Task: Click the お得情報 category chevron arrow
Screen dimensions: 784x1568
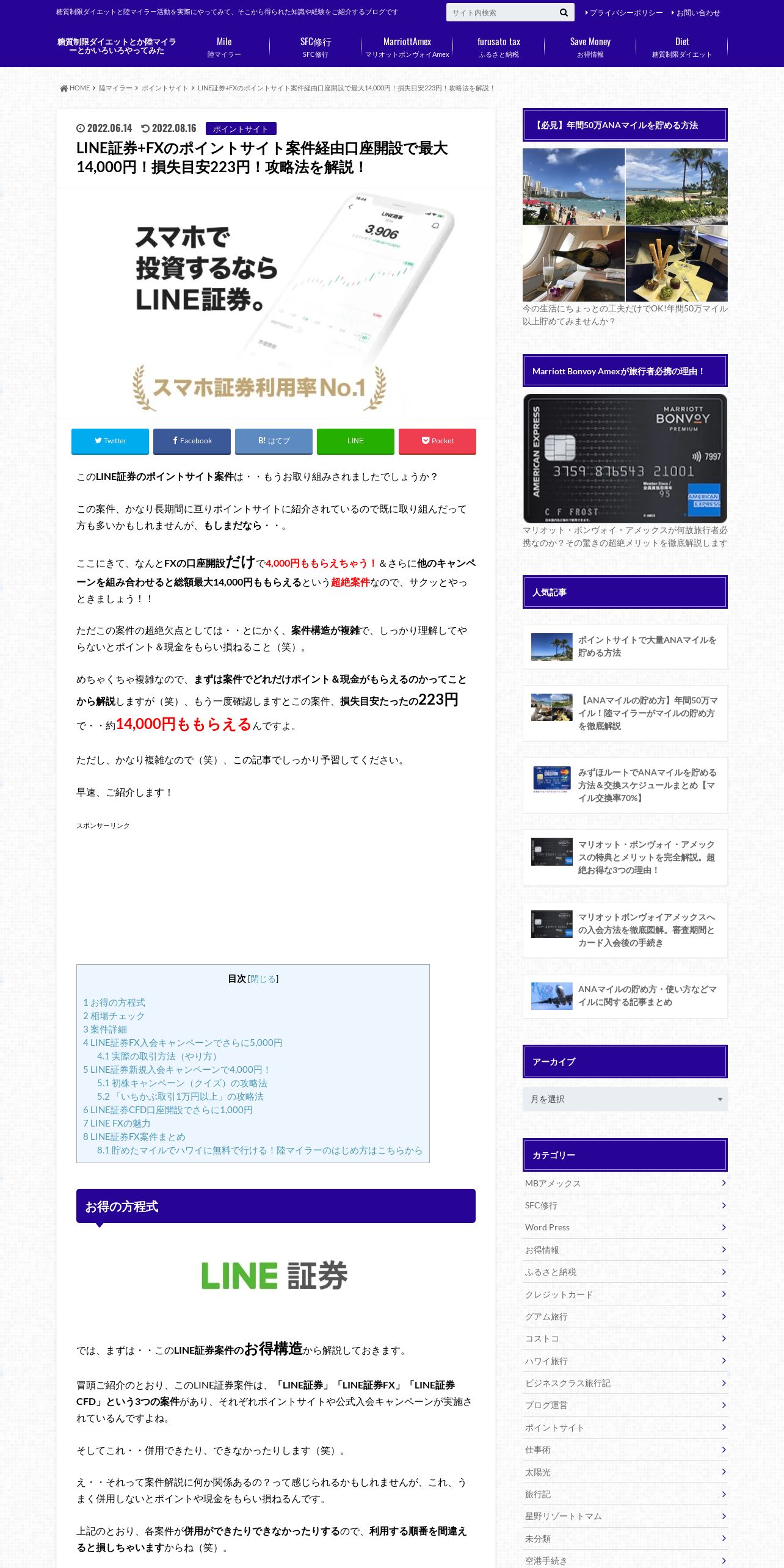Action: point(724,1249)
